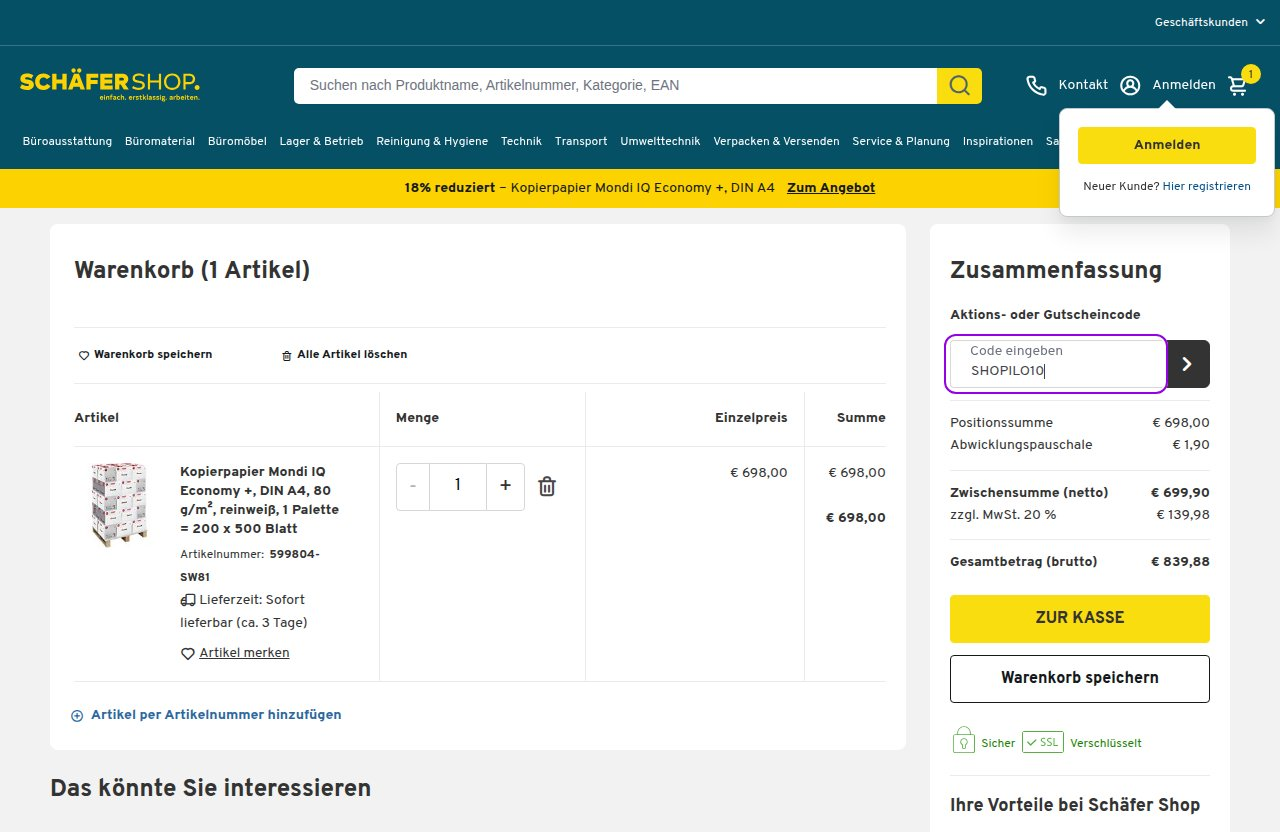Screen dimensions: 1280x832
Task: Open the Büromöbel category
Action: pyautogui.click(x=237, y=141)
